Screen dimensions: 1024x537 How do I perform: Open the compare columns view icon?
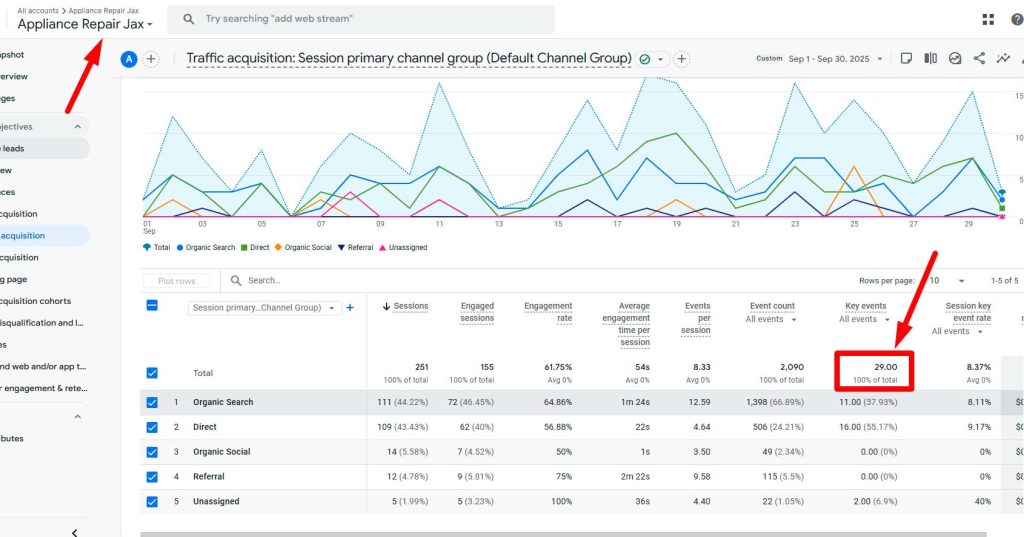(930, 59)
